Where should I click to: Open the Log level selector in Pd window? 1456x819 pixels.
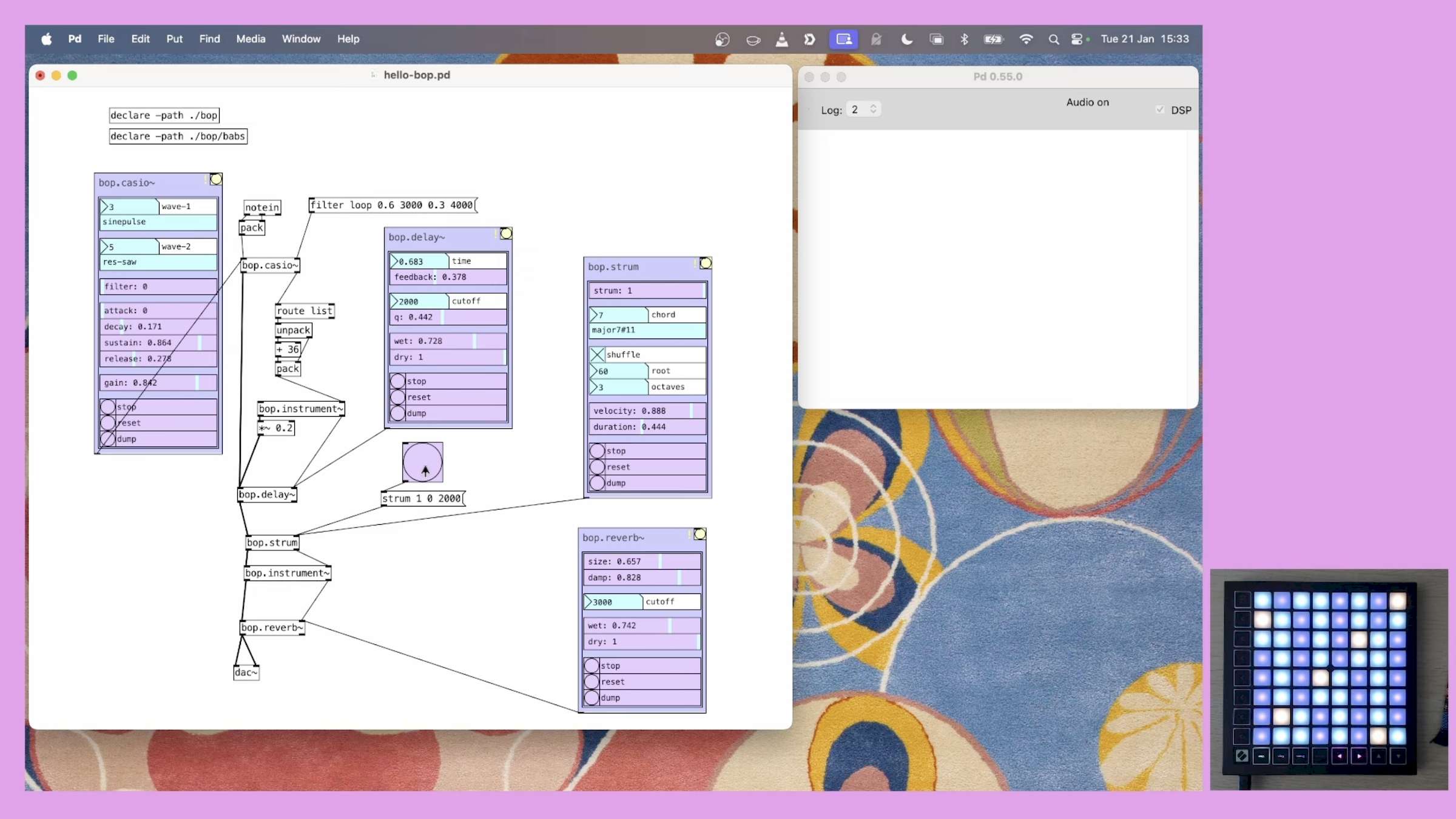pyautogui.click(x=863, y=110)
